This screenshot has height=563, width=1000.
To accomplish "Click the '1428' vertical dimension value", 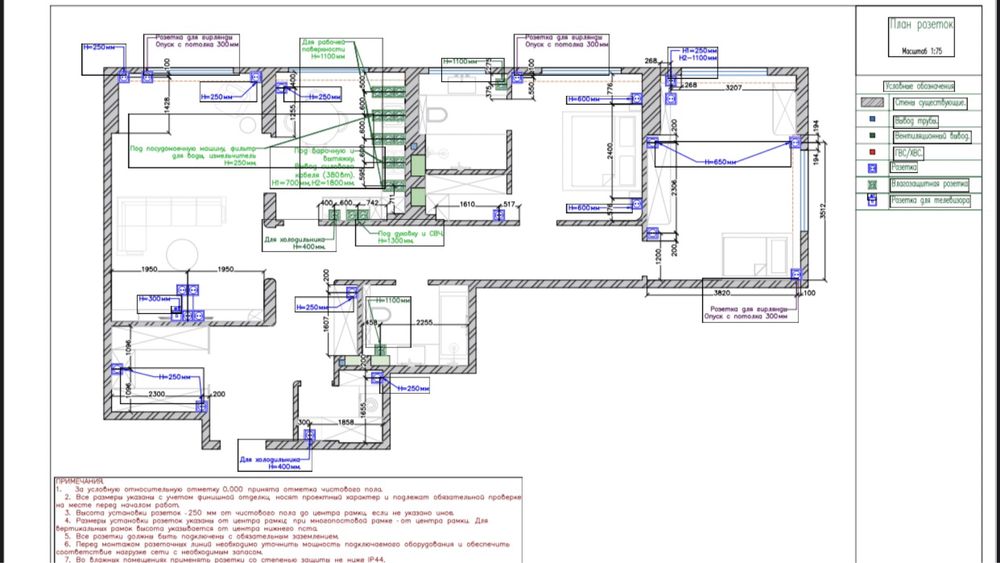I will 167,105.
